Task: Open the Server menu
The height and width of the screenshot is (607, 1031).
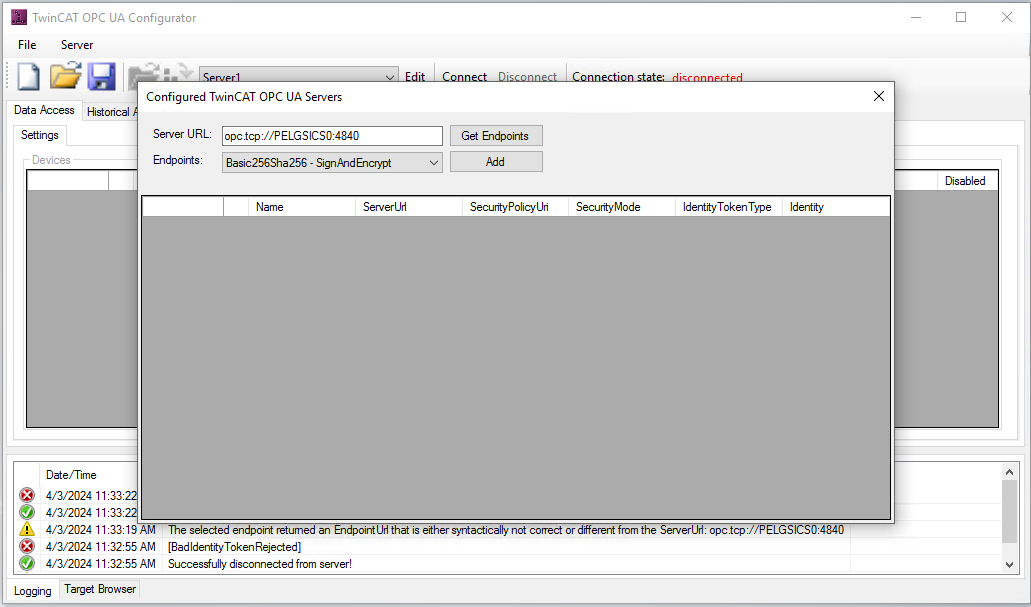Action: coord(77,45)
